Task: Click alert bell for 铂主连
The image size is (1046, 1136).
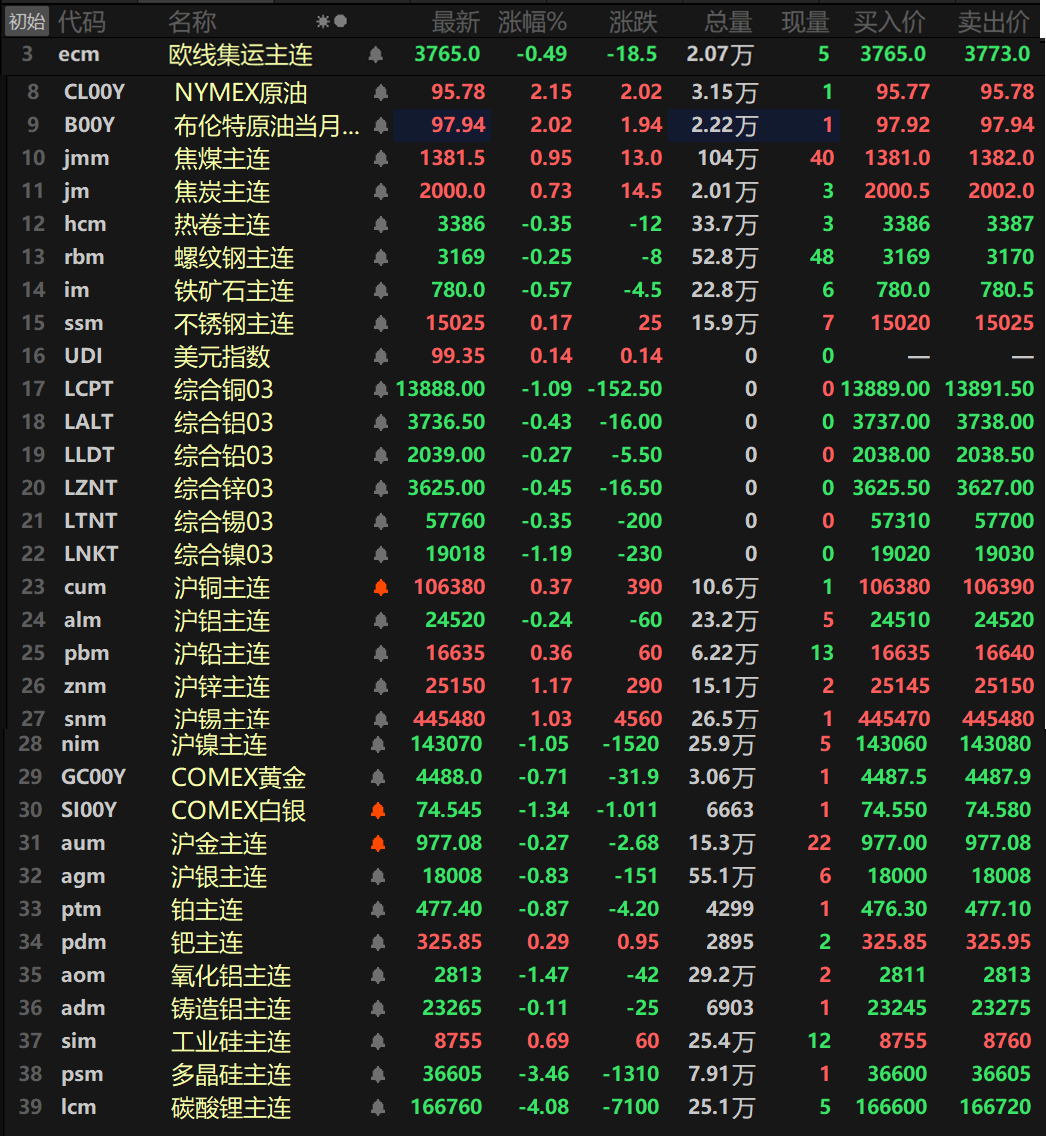Action: 378,909
